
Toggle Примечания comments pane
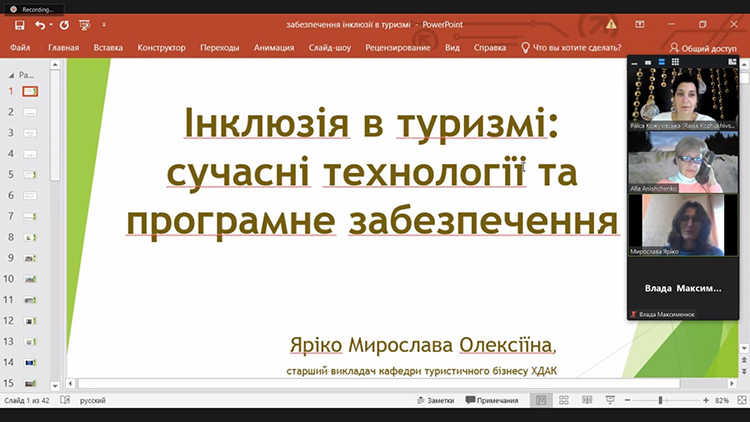(492, 400)
